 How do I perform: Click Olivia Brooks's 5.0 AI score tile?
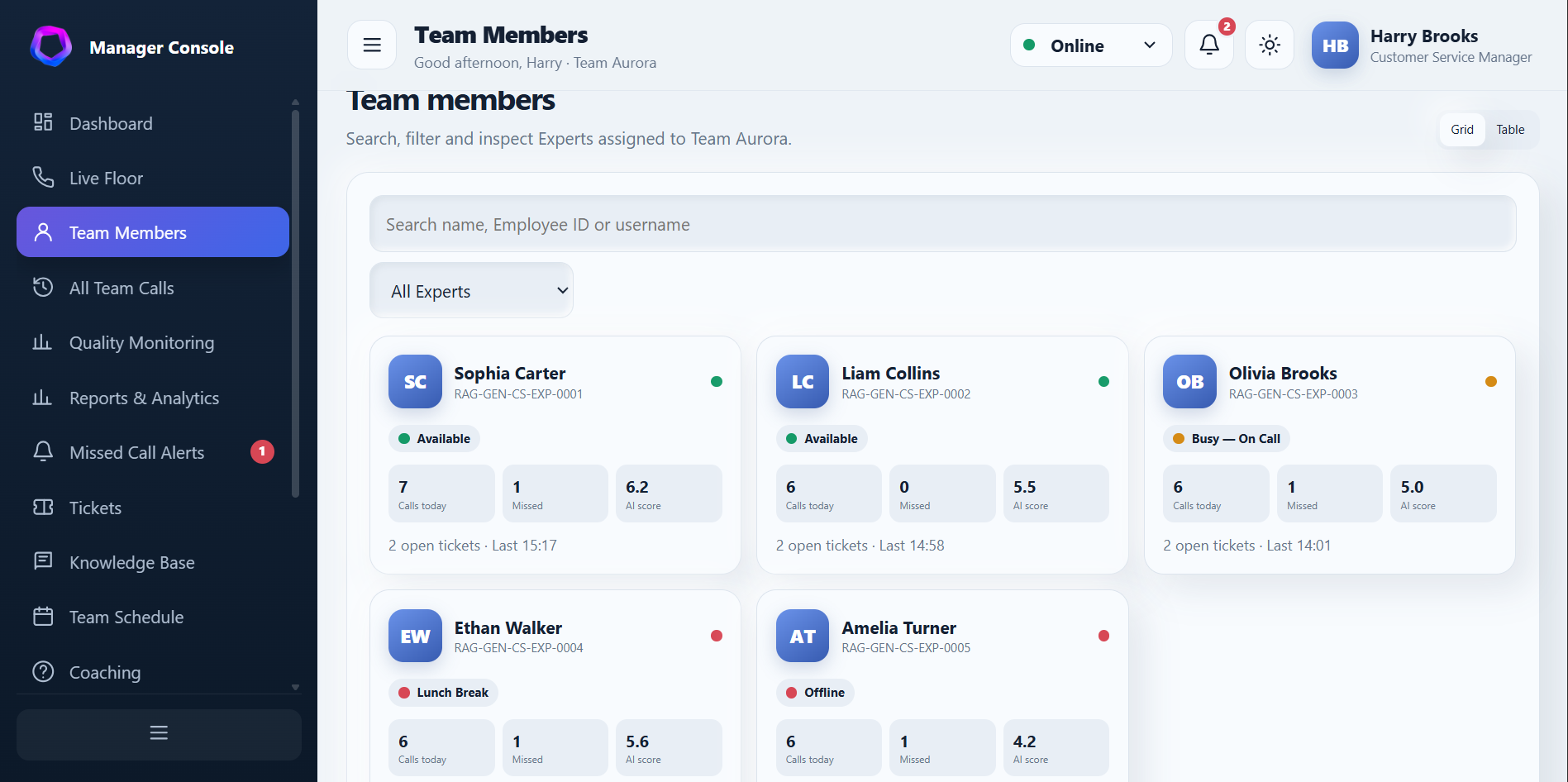pos(1443,494)
